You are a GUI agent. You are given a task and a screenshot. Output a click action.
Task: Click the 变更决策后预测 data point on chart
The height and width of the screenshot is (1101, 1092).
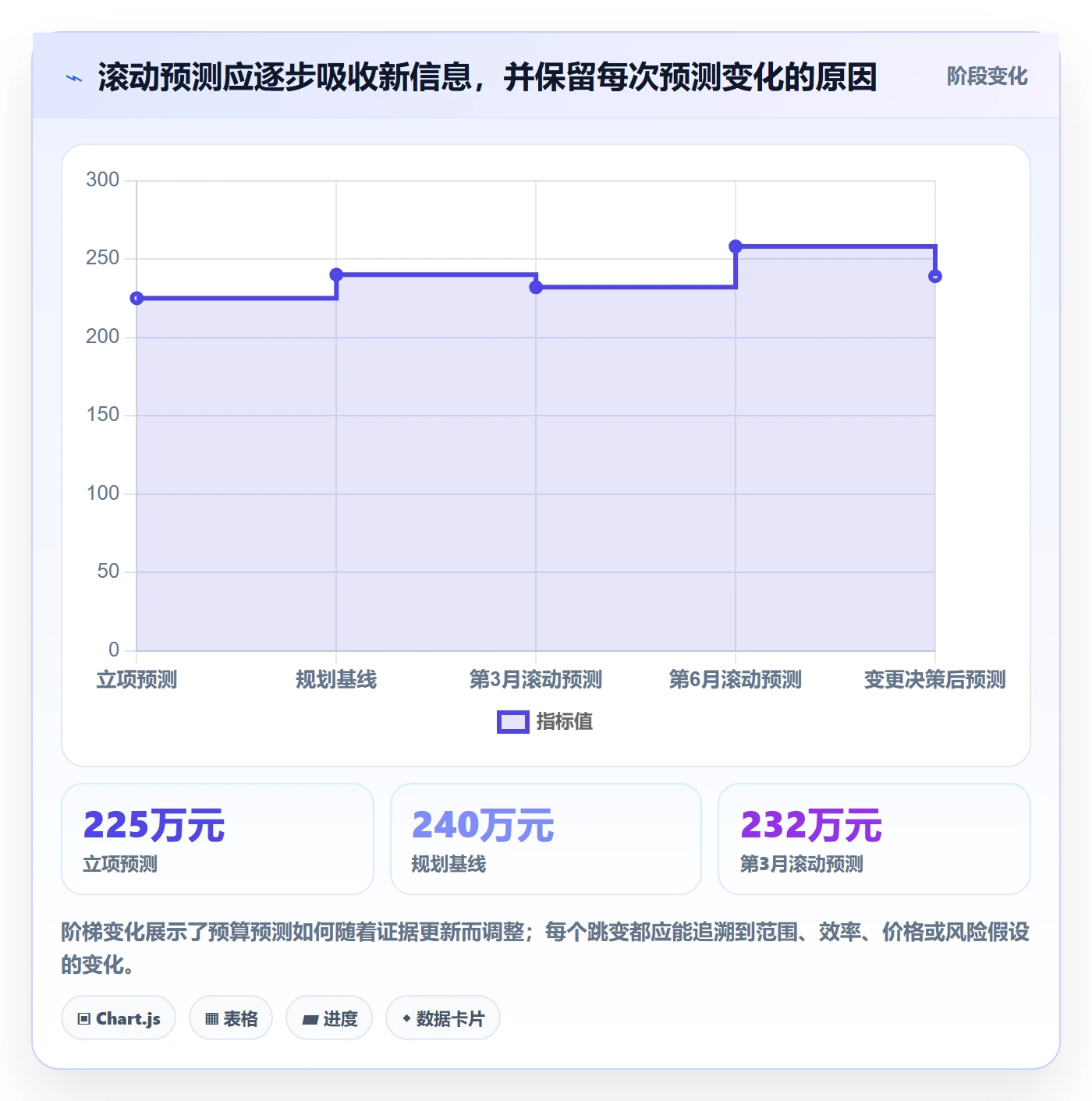tap(935, 276)
